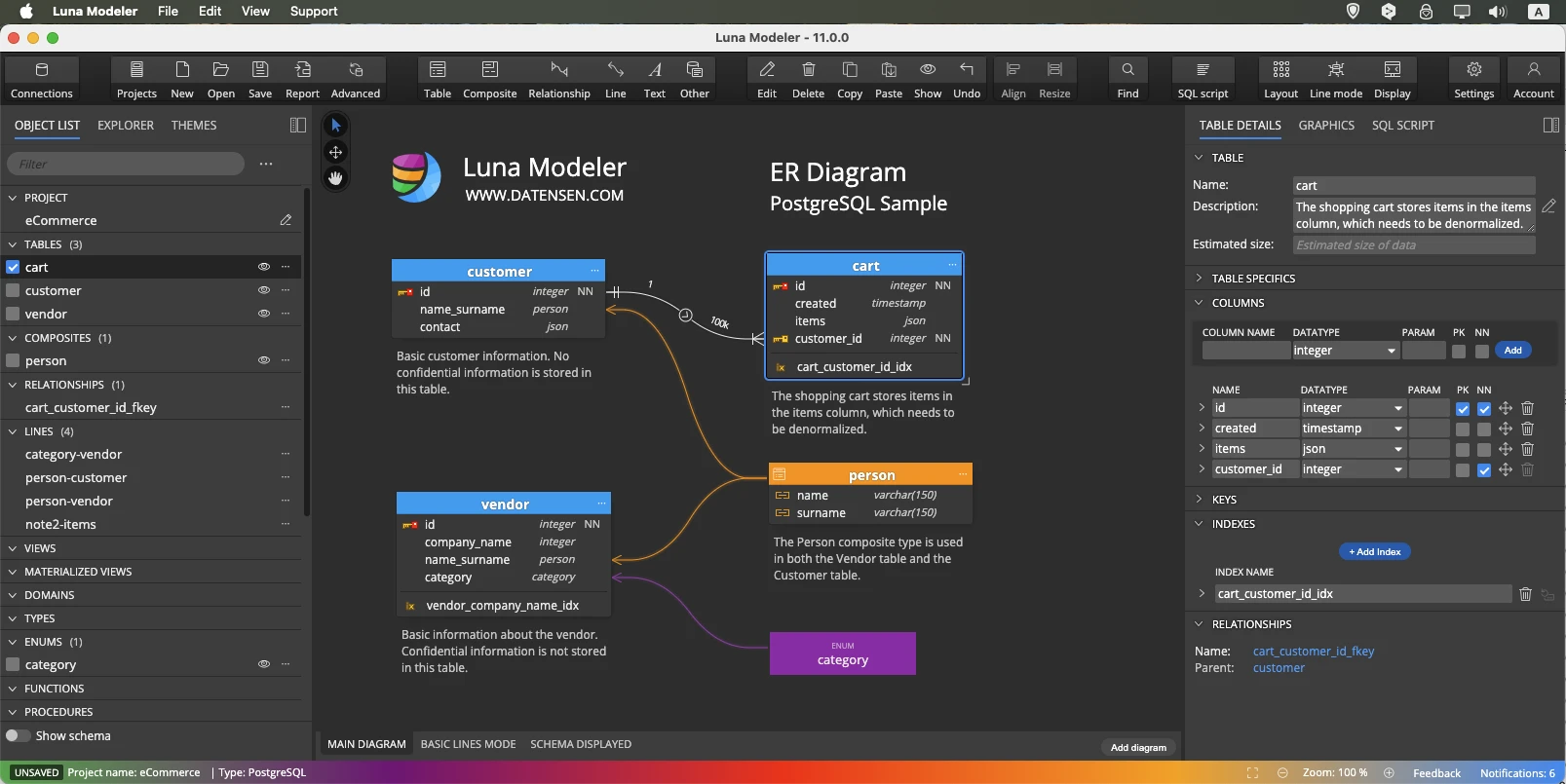Image resolution: width=1566 pixels, height=784 pixels.
Task: Click the Add column button
Action: tap(1512, 351)
